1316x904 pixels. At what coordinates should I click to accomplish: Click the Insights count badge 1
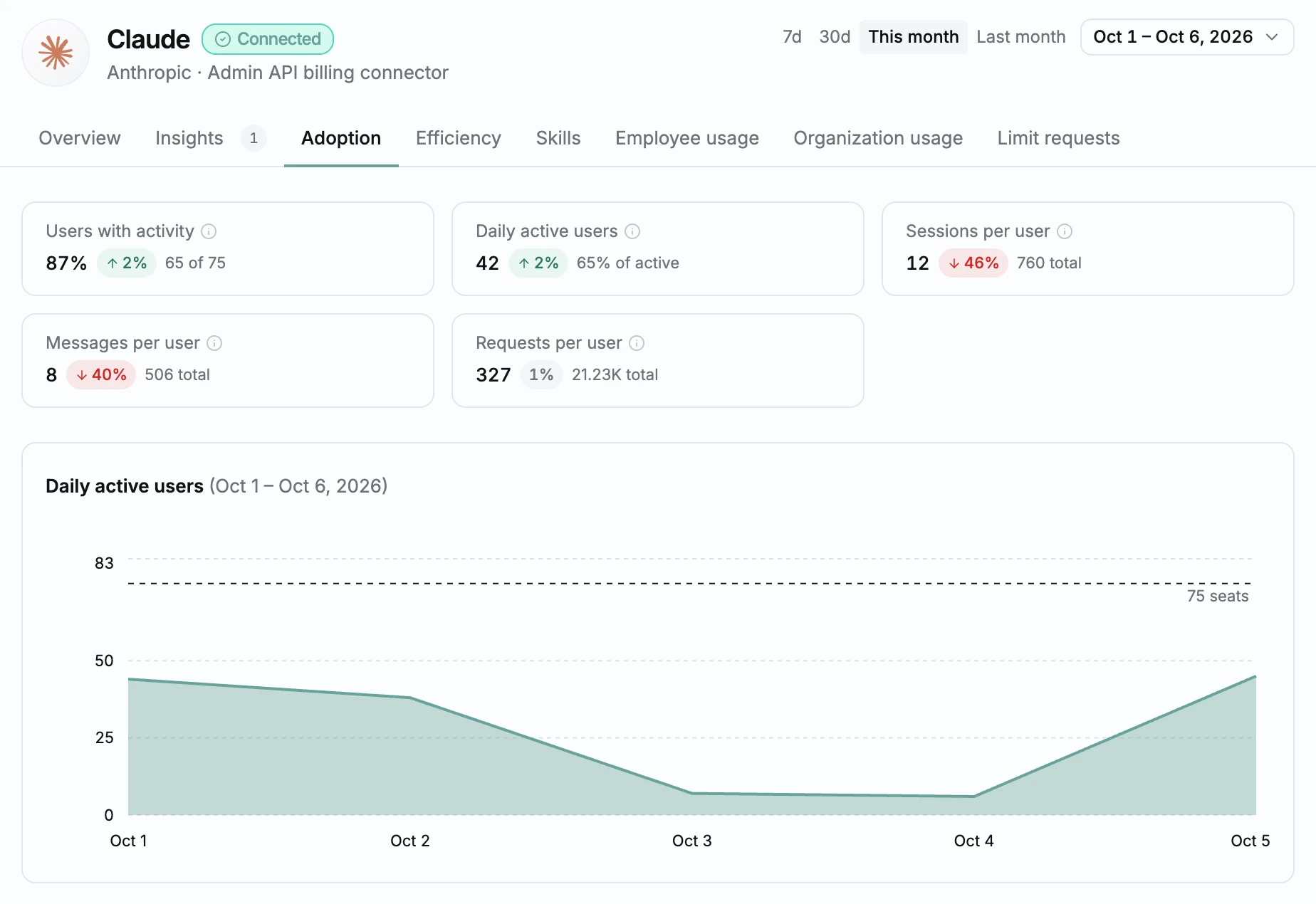click(x=254, y=138)
